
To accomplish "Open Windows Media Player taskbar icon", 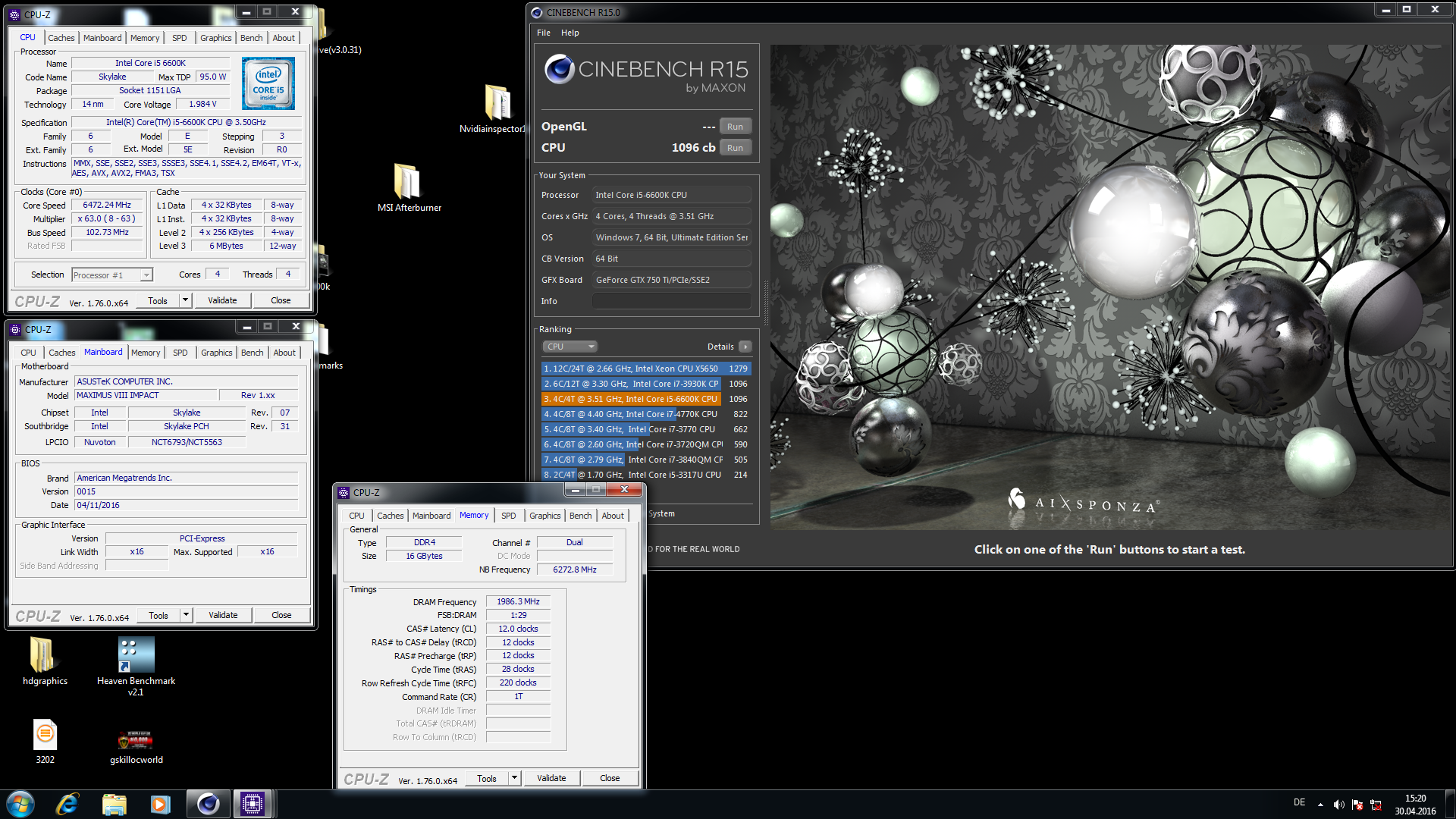I will pos(160,804).
